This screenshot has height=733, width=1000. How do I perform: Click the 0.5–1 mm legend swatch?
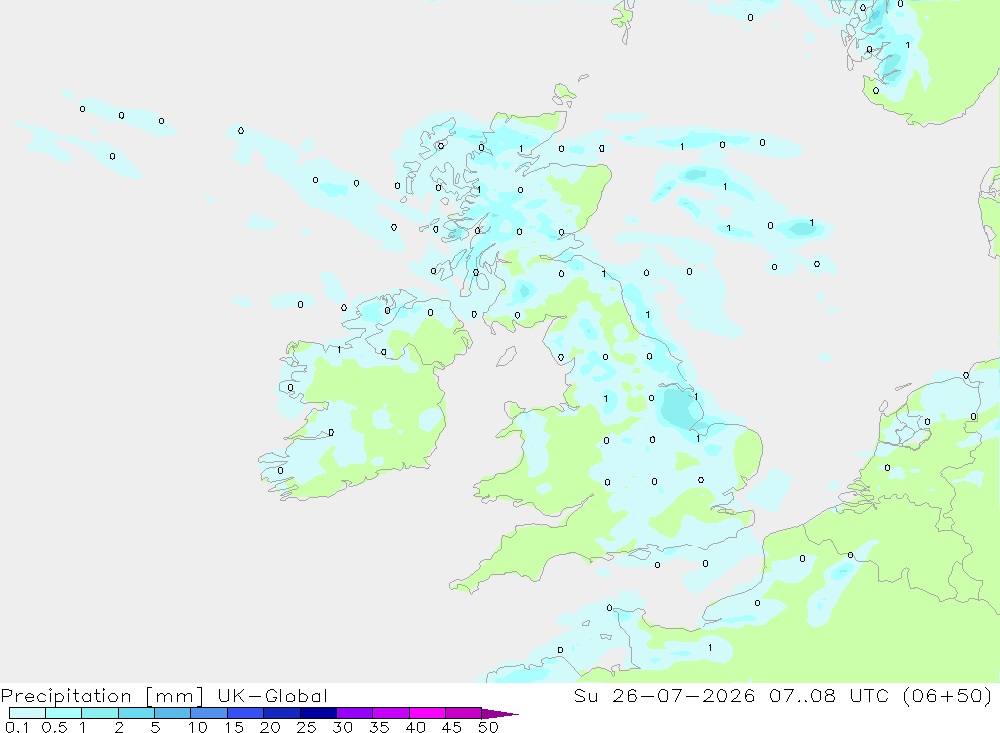64,713
